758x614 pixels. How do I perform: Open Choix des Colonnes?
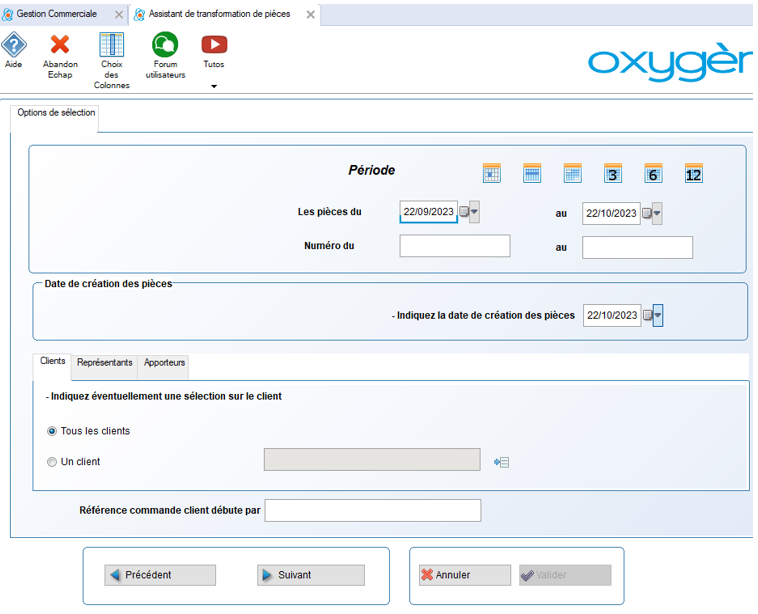point(111,45)
